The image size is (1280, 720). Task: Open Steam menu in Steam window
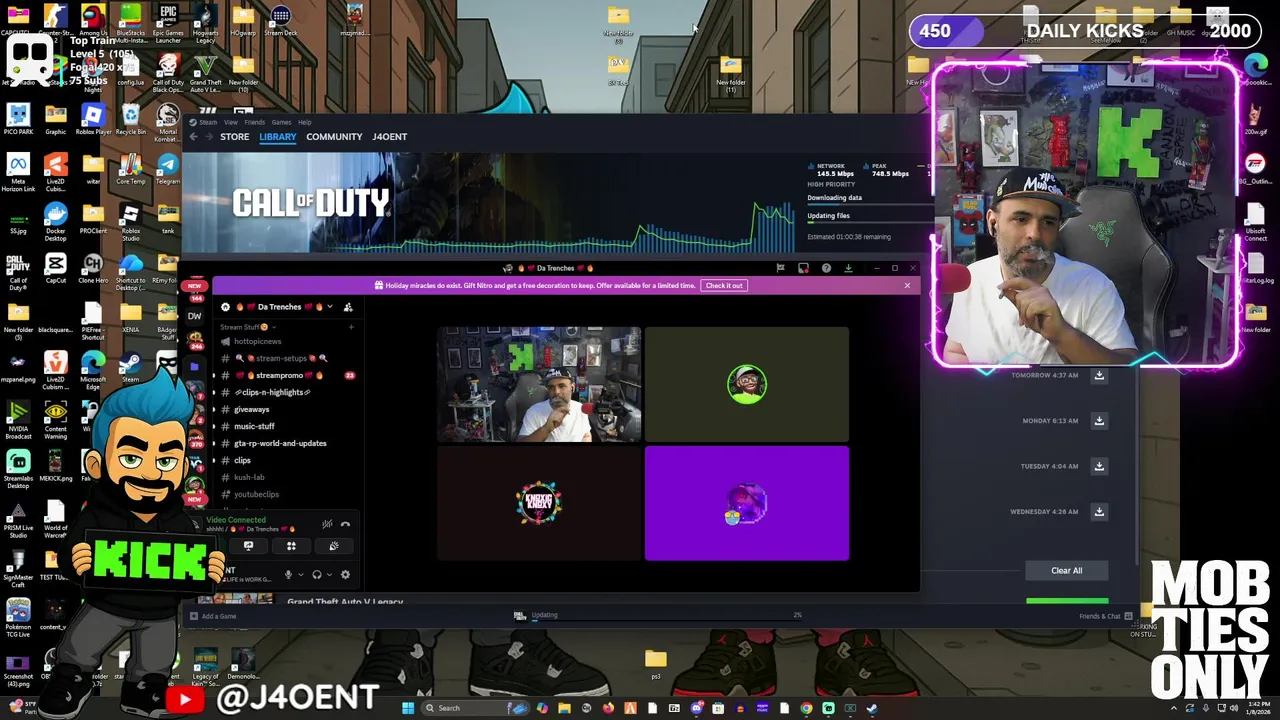[x=208, y=122]
